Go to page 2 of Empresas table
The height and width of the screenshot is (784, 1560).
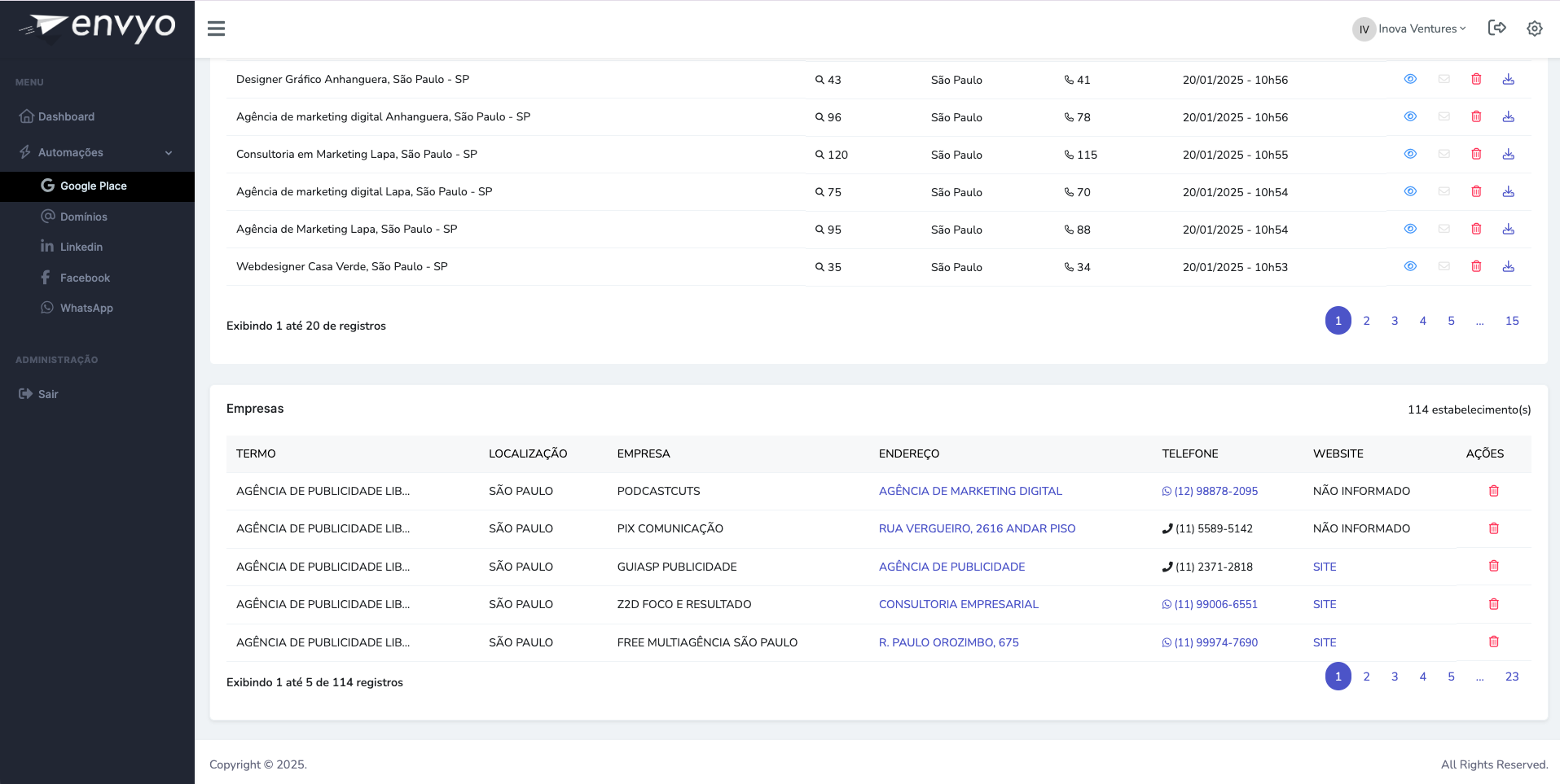[1366, 677]
